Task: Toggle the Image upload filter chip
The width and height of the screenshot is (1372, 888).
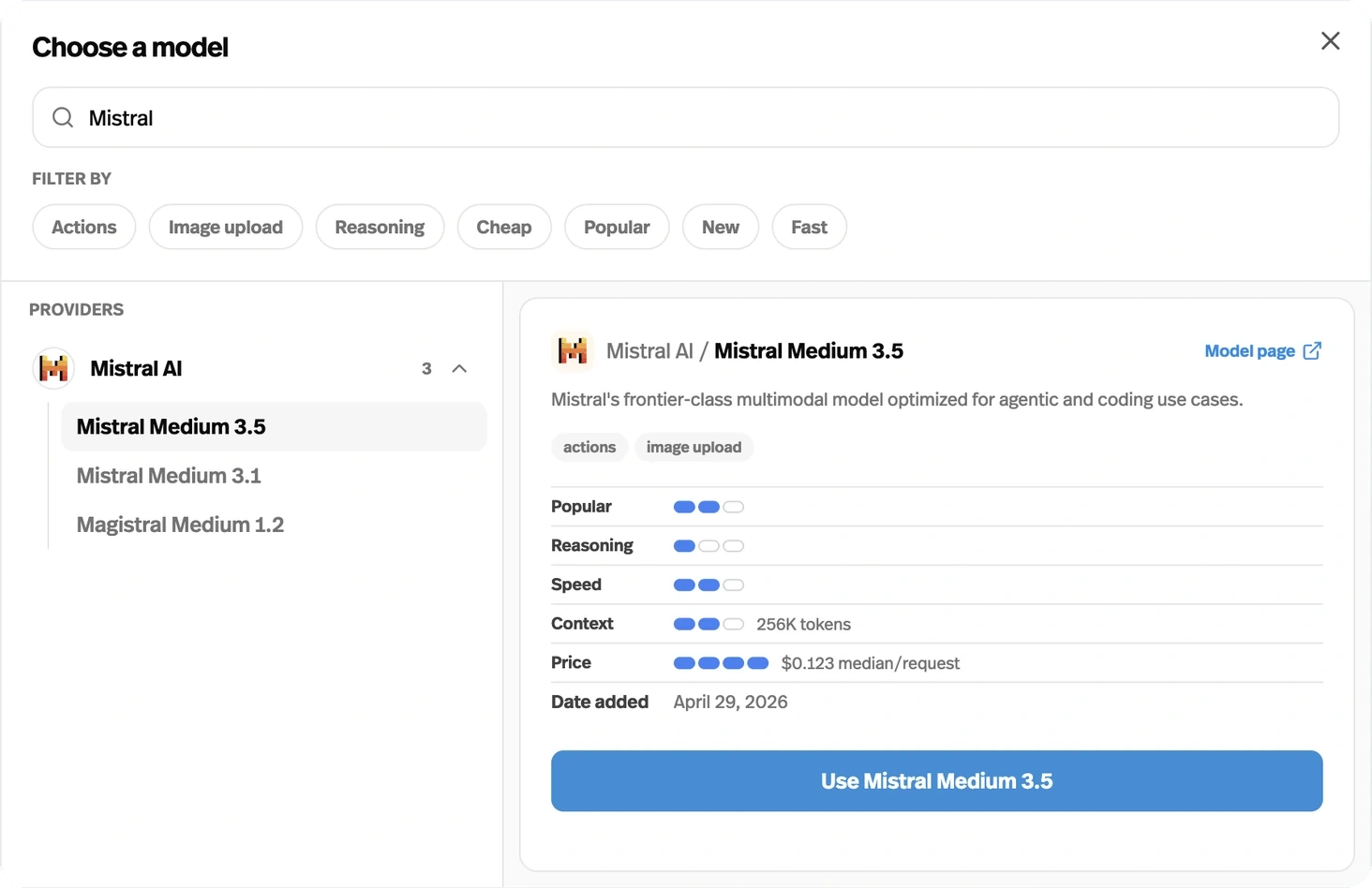Action: pos(226,227)
